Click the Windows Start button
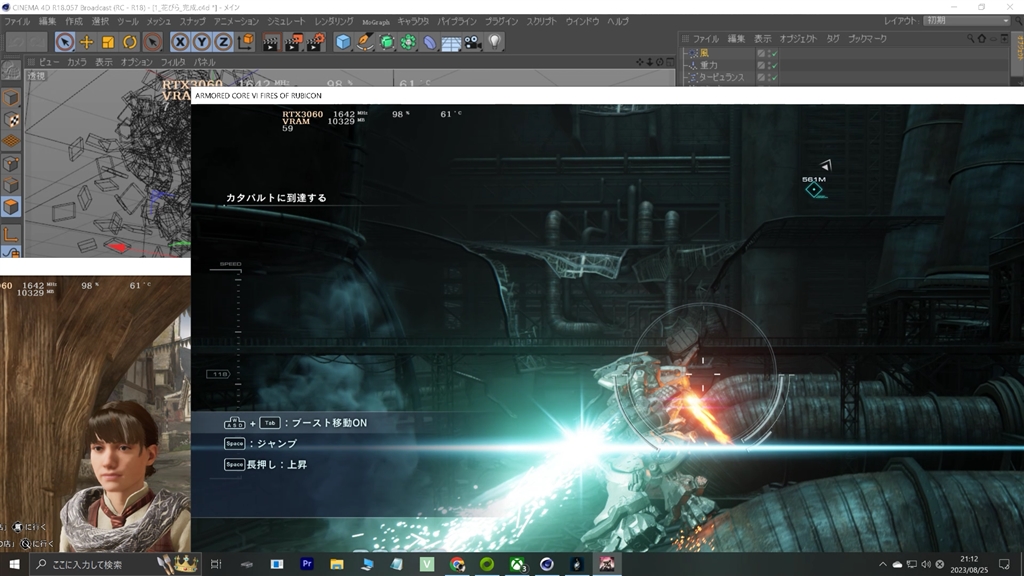This screenshot has width=1024, height=576. click(14, 564)
